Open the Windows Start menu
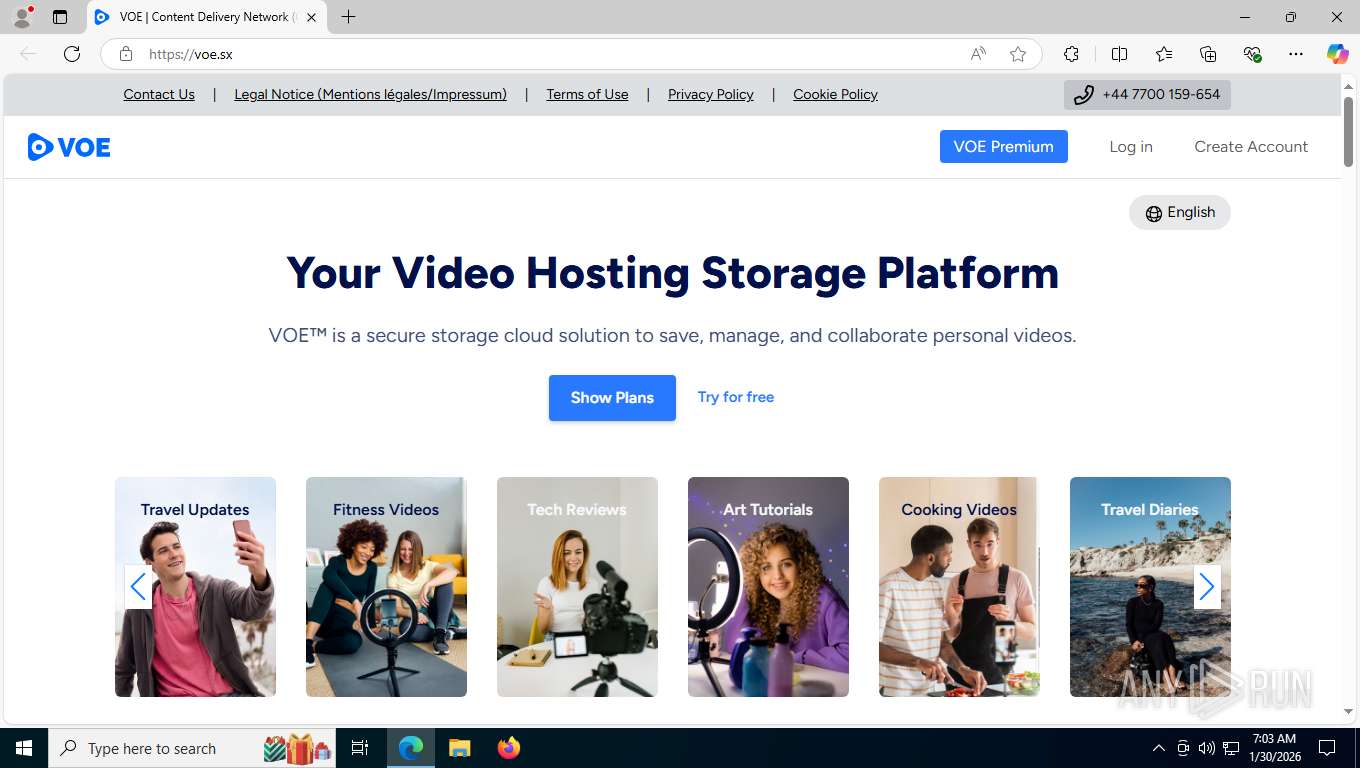The image size is (1360, 768). pyautogui.click(x=24, y=748)
